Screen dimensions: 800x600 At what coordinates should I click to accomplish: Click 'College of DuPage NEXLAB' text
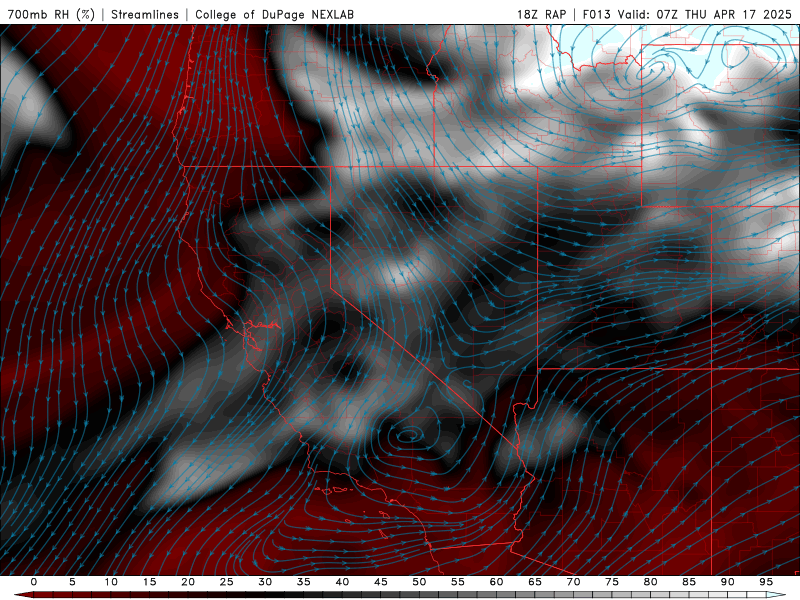pos(274,14)
